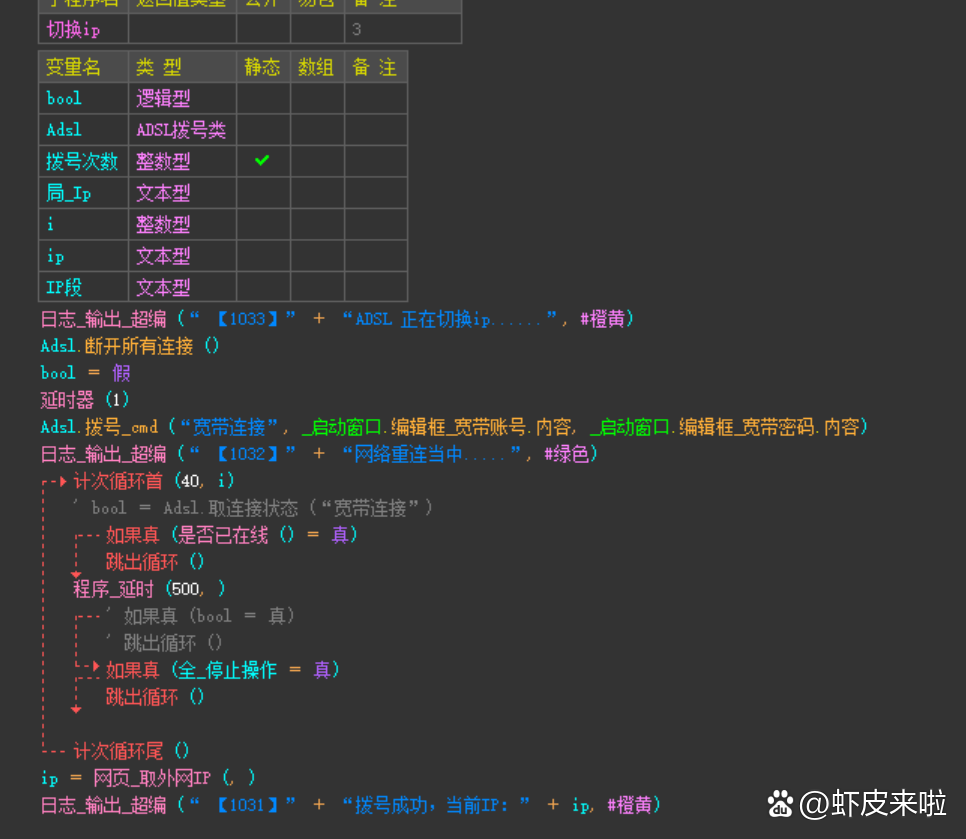Click the remark cell containing 3
This screenshot has height=839, width=966.
pyautogui.click(x=356, y=29)
